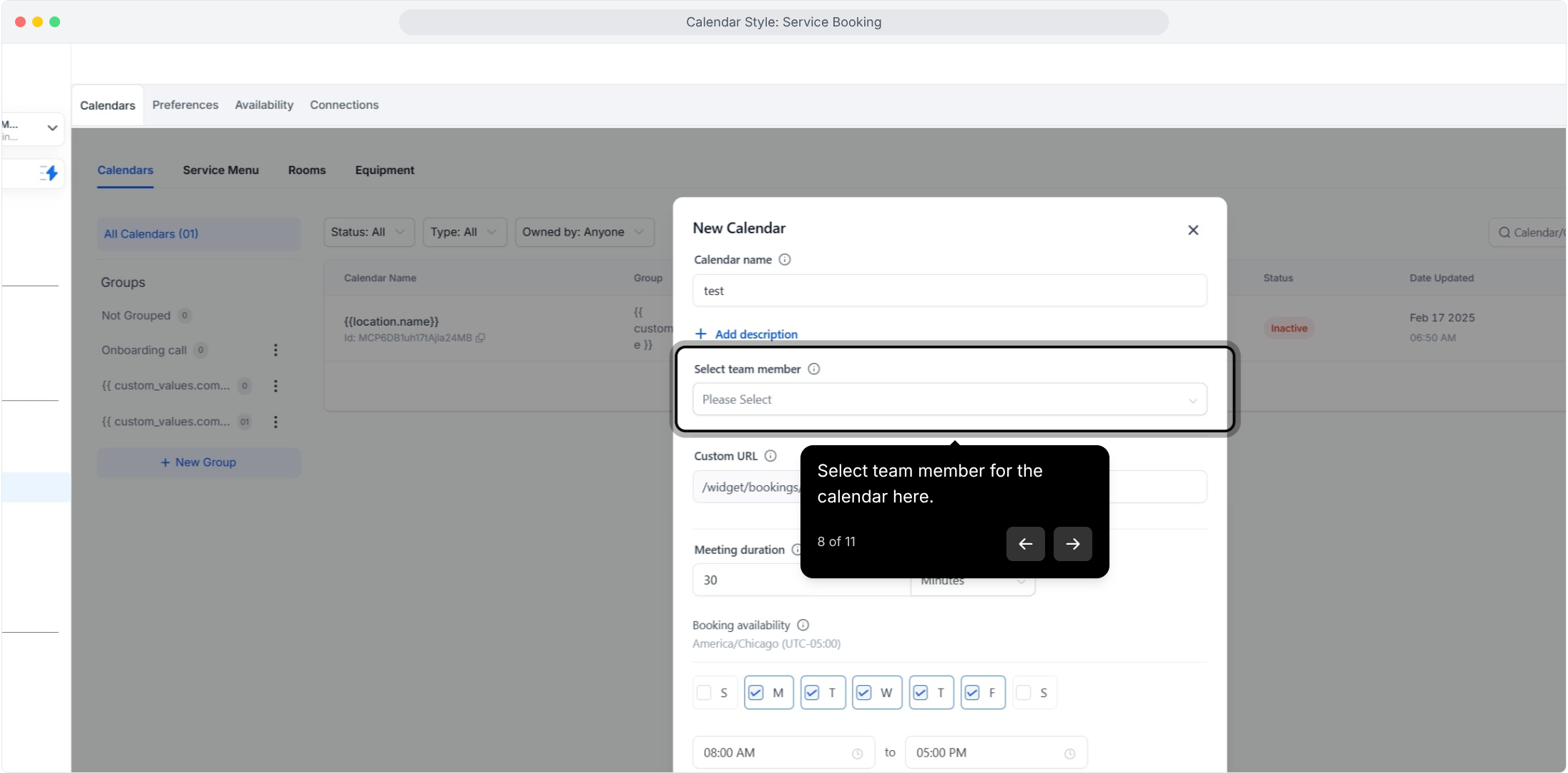
Task: Open the Service Menu tab
Action: (220, 170)
